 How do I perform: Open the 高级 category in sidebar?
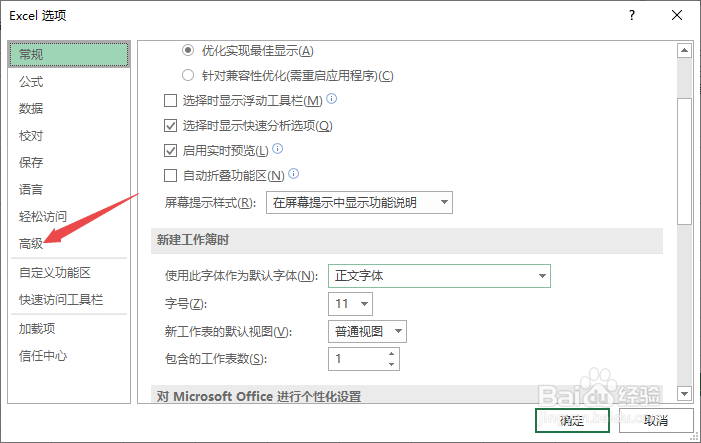tap(31, 244)
